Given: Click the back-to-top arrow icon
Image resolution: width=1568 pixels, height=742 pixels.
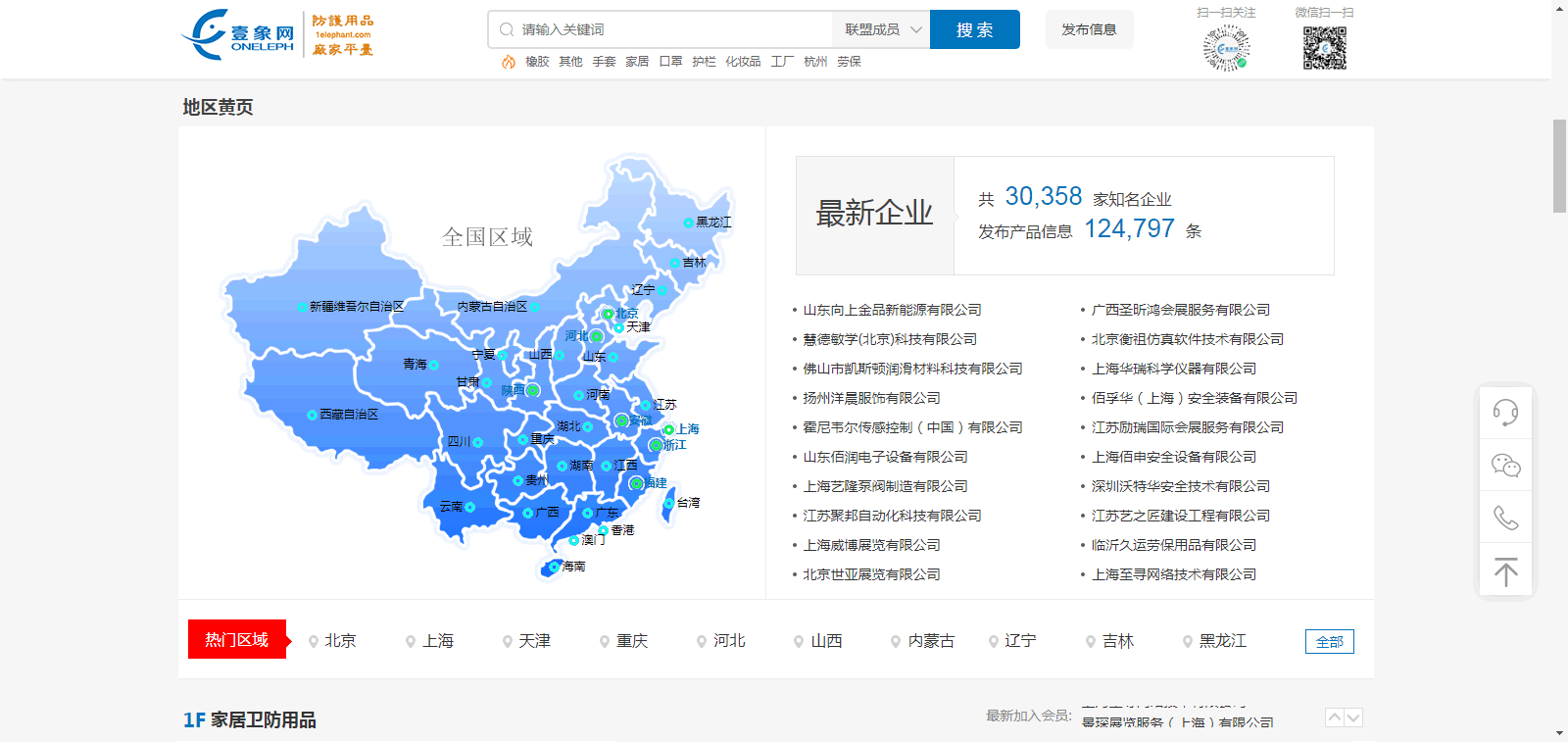Looking at the screenshot, I should coord(1505,571).
